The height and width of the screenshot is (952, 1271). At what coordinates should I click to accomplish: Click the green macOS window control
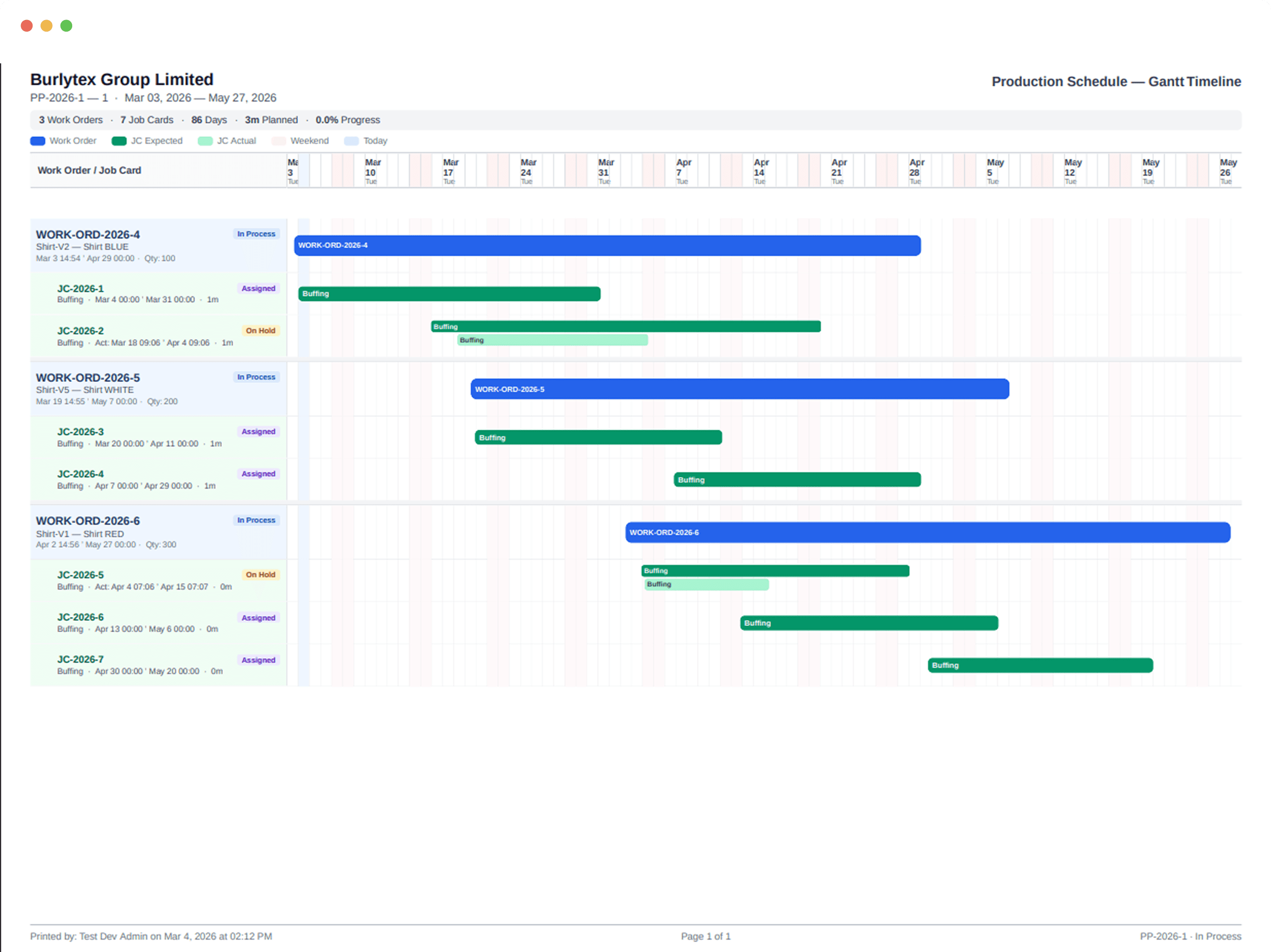point(66,25)
